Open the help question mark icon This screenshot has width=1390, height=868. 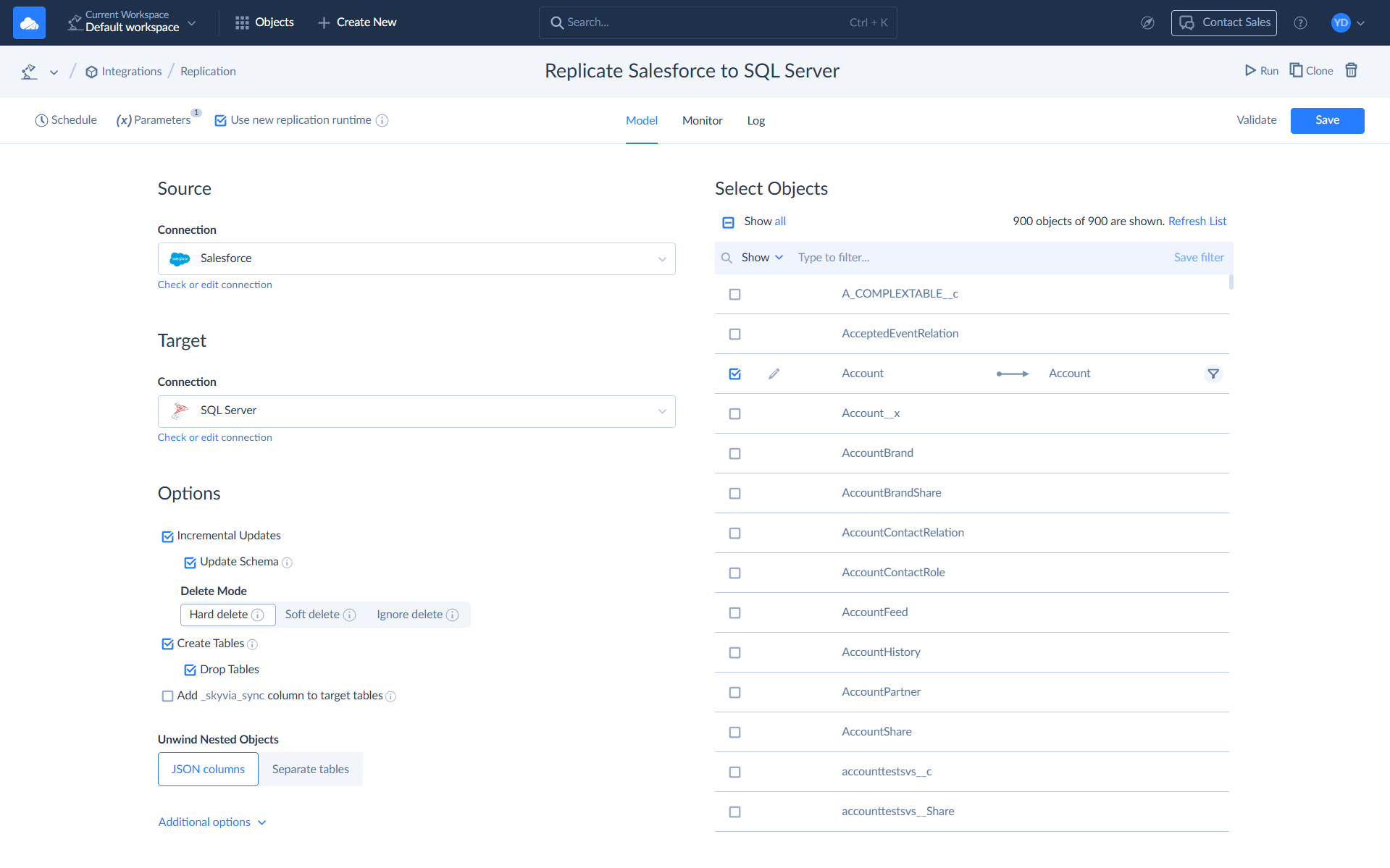[x=1301, y=22]
